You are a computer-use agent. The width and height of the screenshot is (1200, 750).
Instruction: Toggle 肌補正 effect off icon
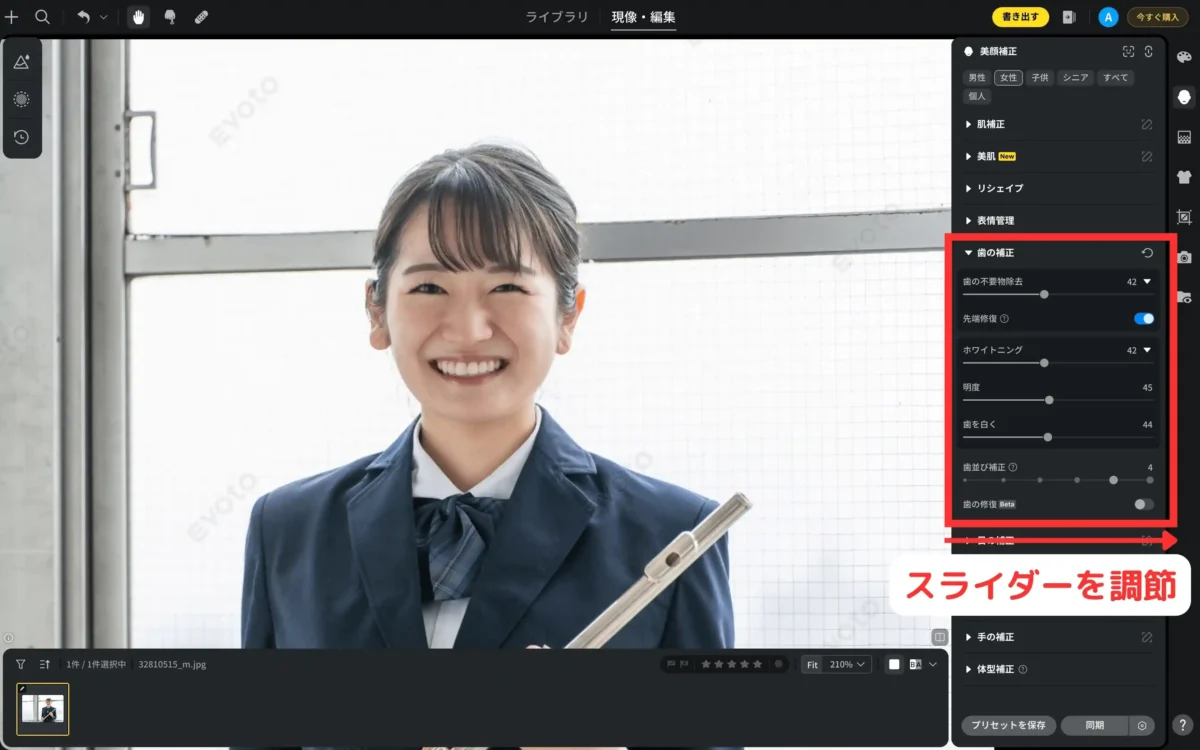1147,124
